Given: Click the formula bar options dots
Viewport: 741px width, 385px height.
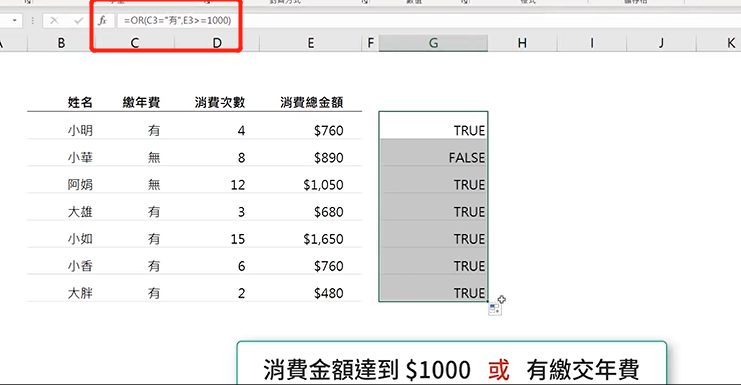Looking at the screenshot, I should point(33,20).
